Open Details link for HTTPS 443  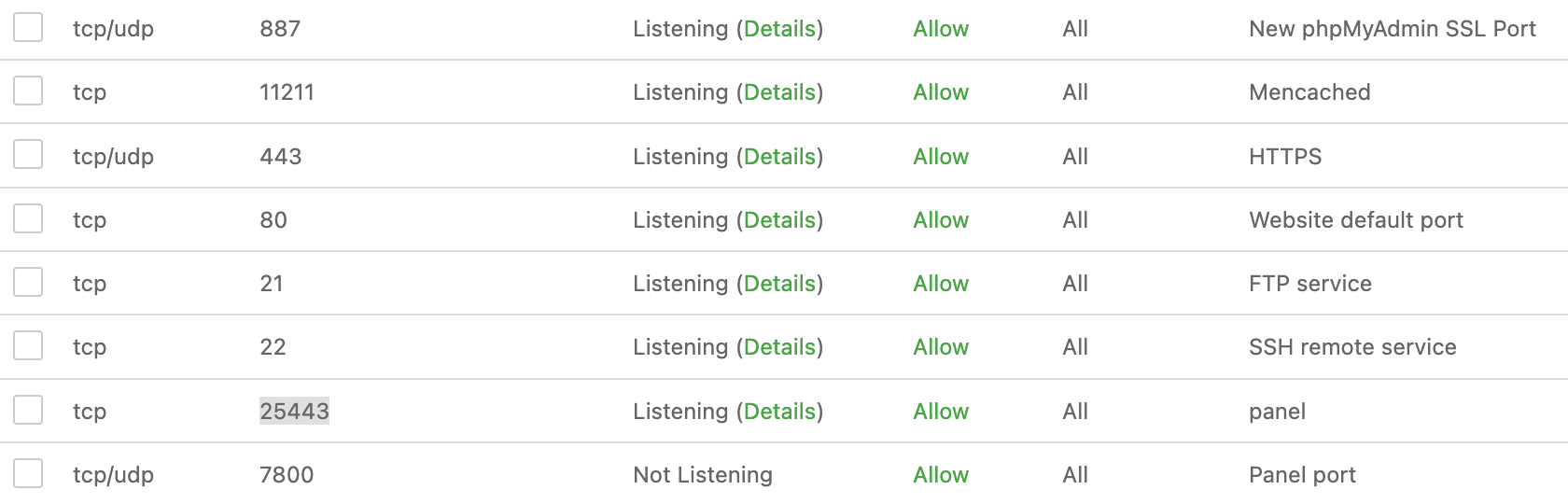[779, 156]
